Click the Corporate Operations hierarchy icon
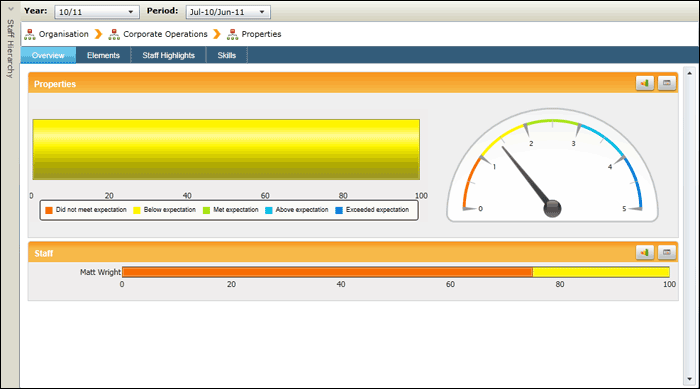The width and height of the screenshot is (700, 389). (114, 34)
